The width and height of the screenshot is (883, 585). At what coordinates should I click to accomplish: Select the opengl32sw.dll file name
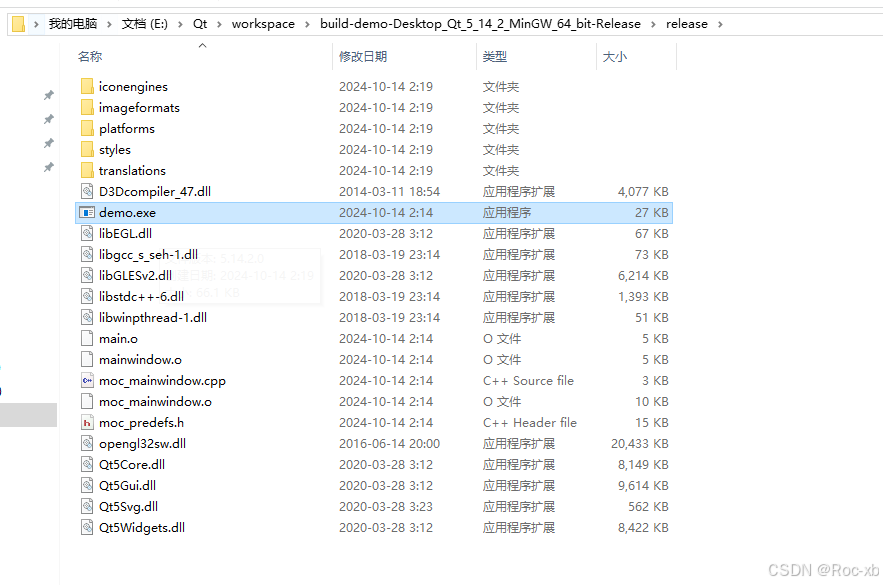(142, 444)
